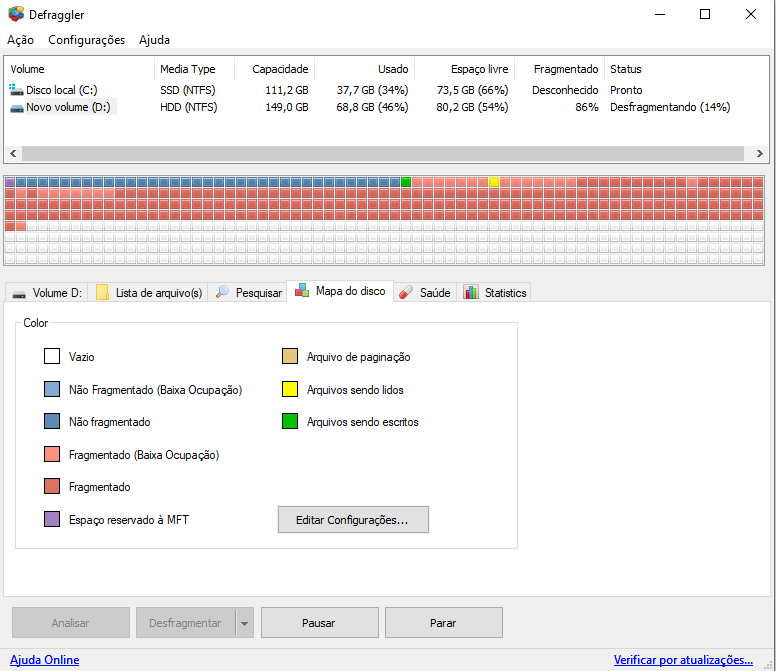Image resolution: width=776 pixels, height=671 pixels.
Task: Click the blocks icon on Mapa do disco tab
Action: tap(302, 290)
